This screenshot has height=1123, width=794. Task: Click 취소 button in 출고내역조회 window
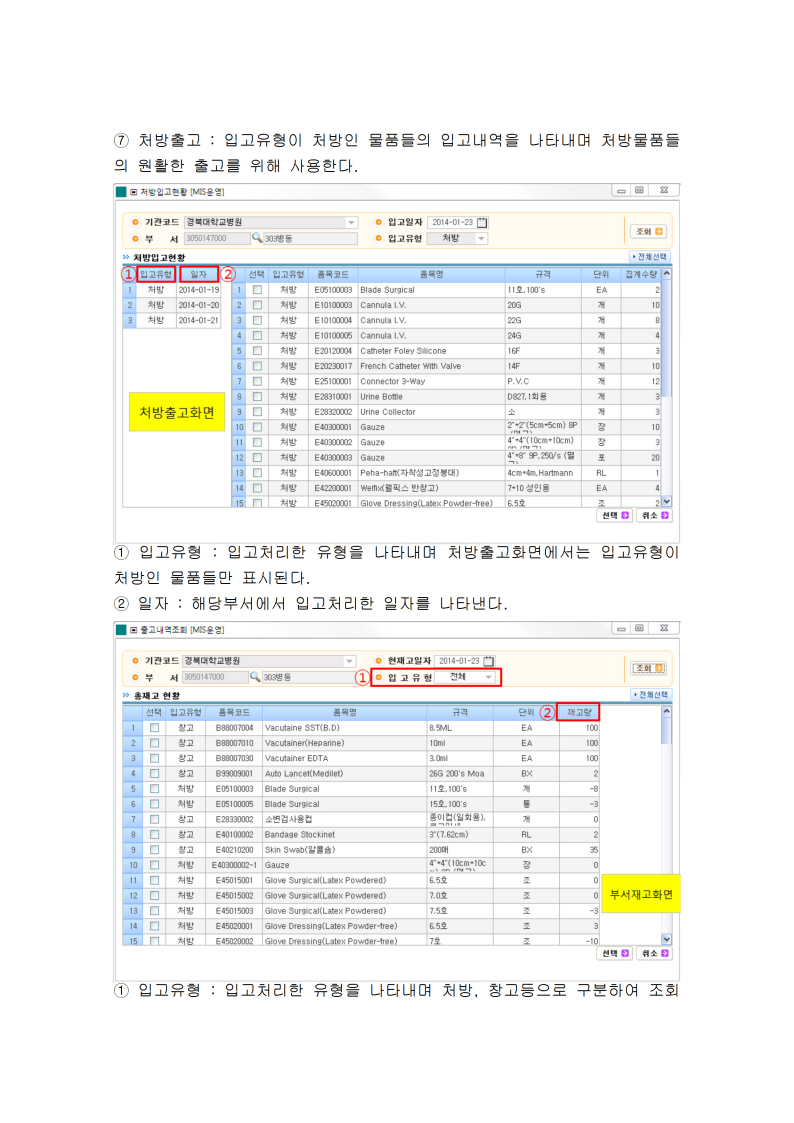[653, 954]
